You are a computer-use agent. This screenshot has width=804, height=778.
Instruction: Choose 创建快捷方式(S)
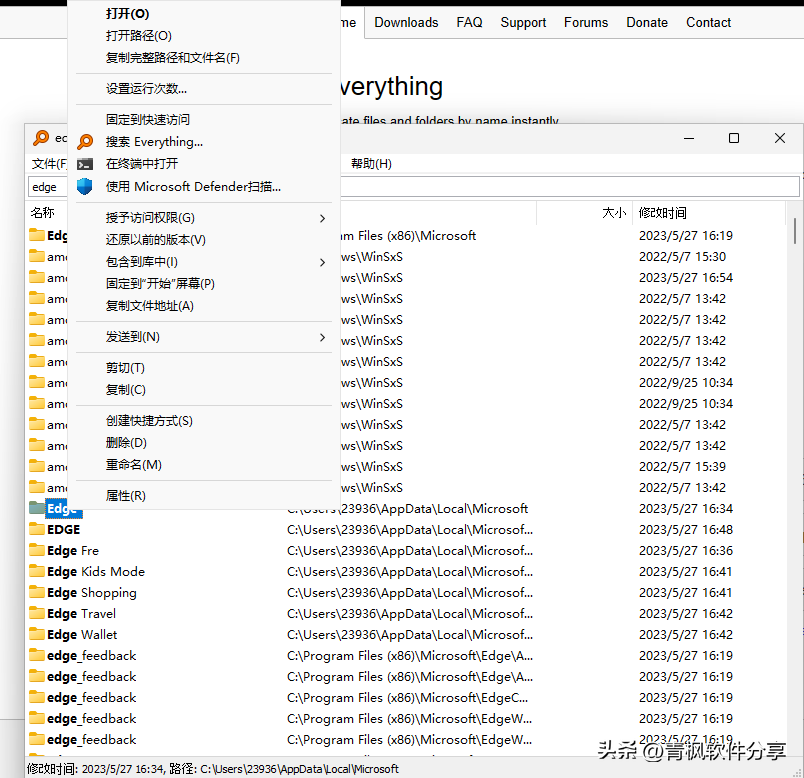pos(149,421)
